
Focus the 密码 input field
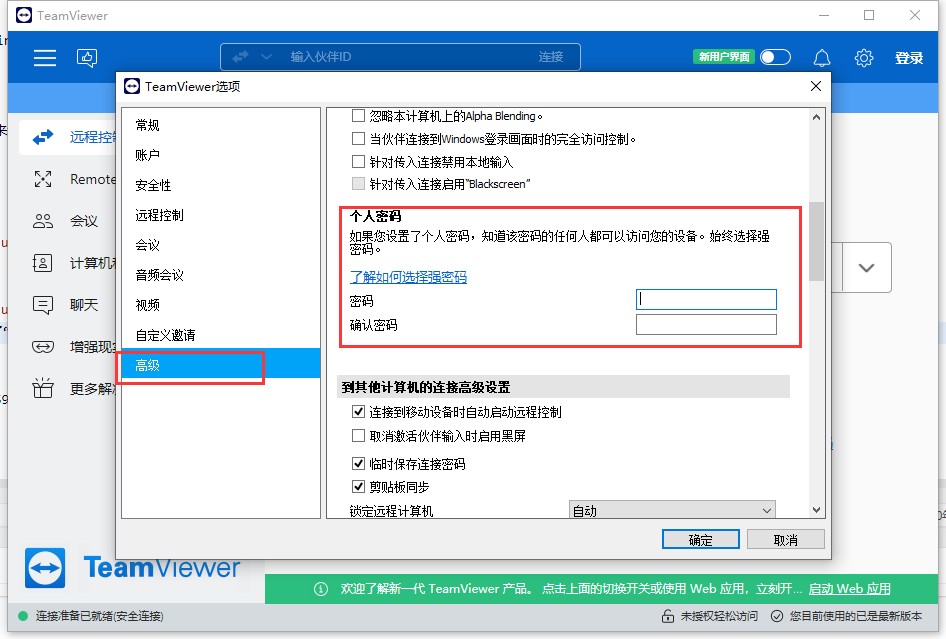point(706,300)
